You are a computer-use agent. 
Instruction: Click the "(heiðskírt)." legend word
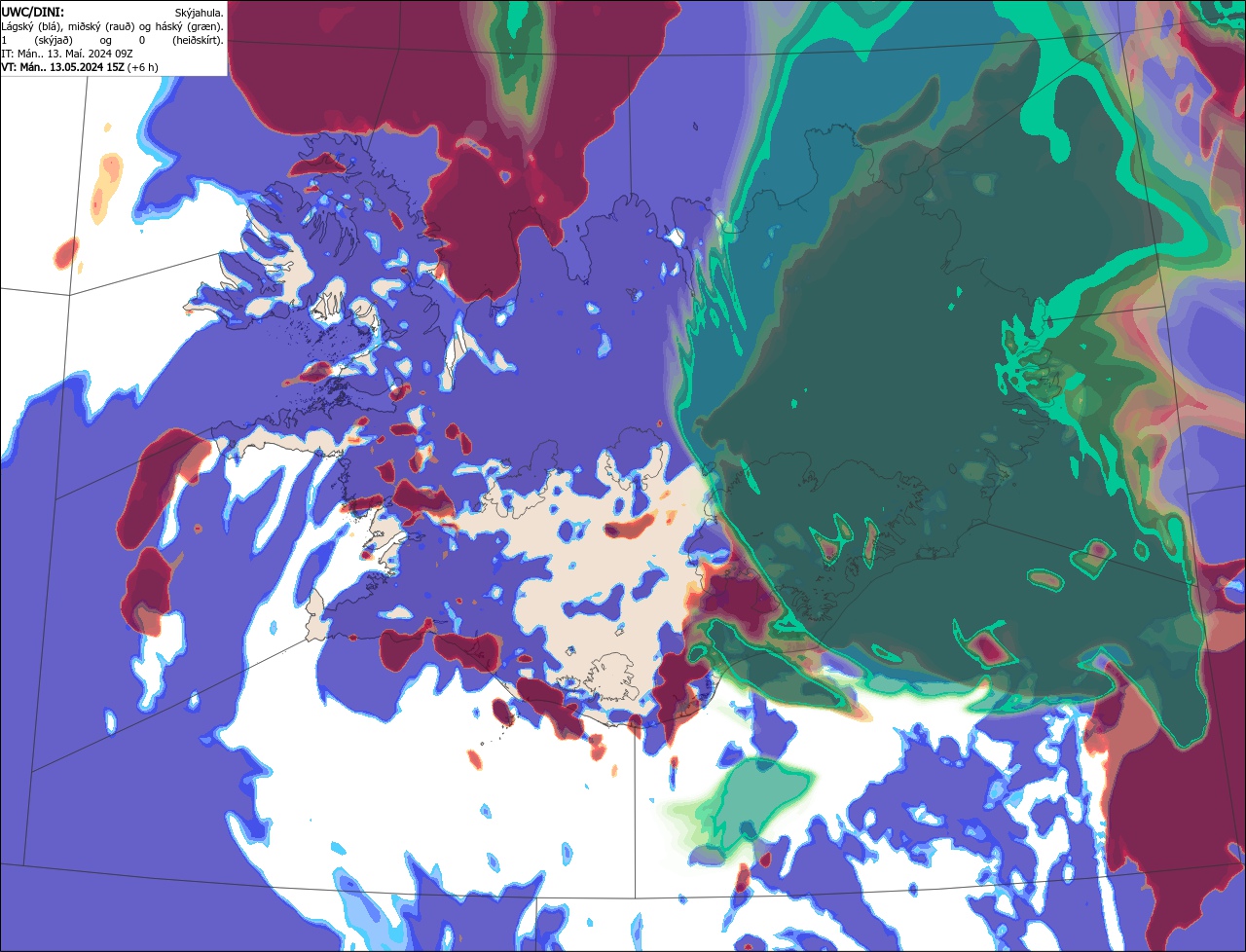[198, 41]
